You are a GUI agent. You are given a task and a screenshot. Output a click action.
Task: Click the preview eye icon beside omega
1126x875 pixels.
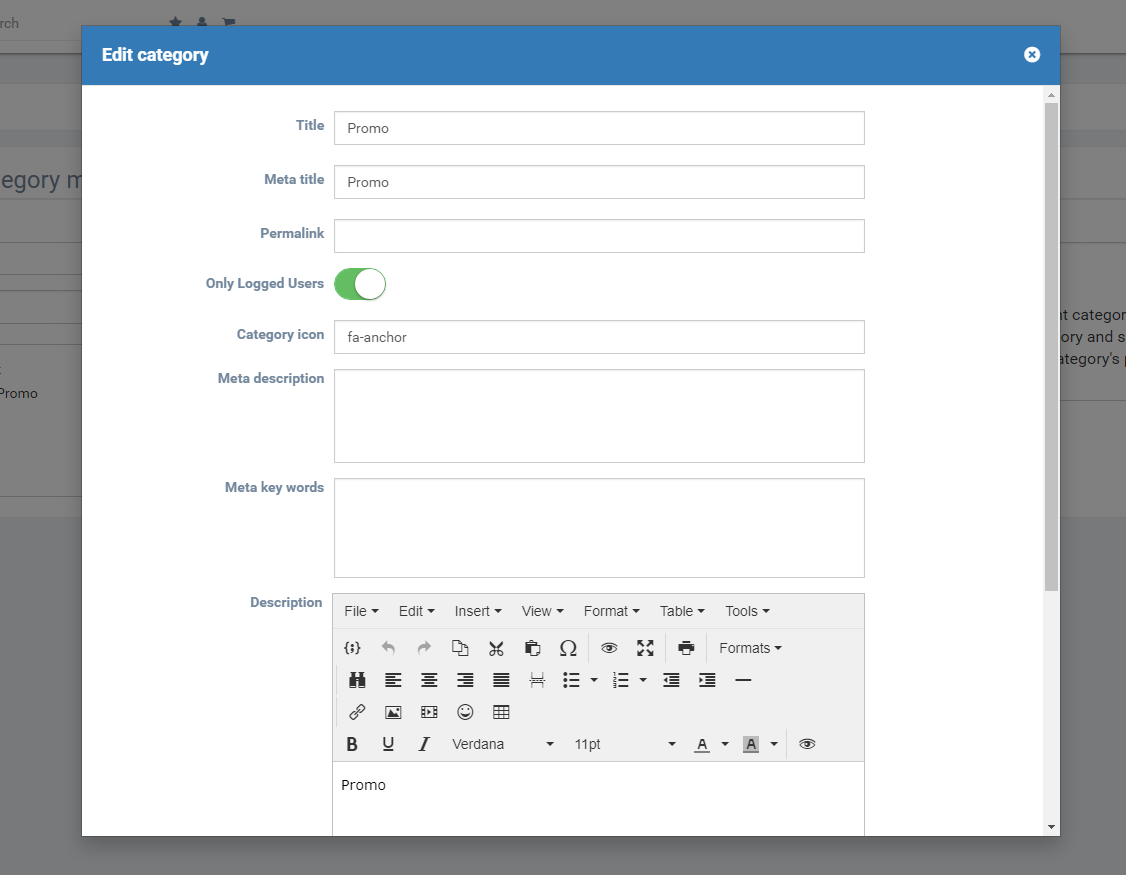609,648
